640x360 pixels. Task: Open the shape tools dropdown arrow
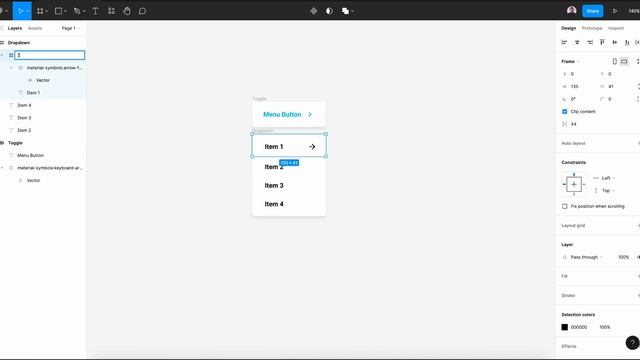[x=66, y=11]
